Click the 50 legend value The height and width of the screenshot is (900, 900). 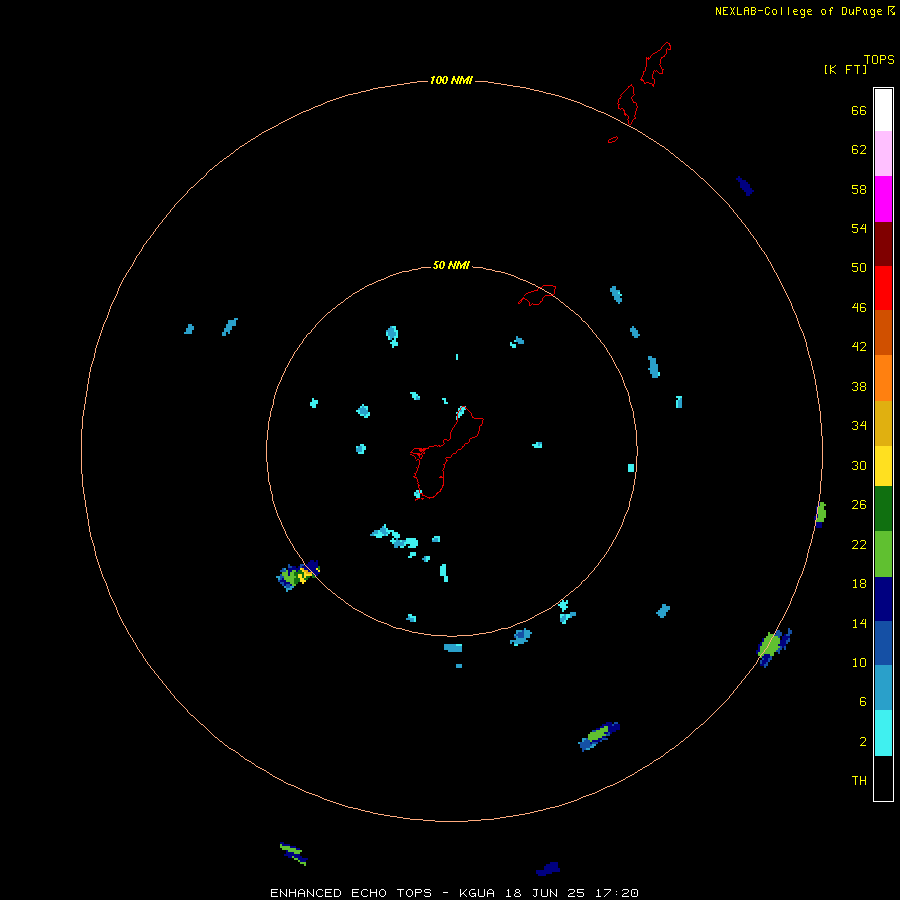click(859, 268)
